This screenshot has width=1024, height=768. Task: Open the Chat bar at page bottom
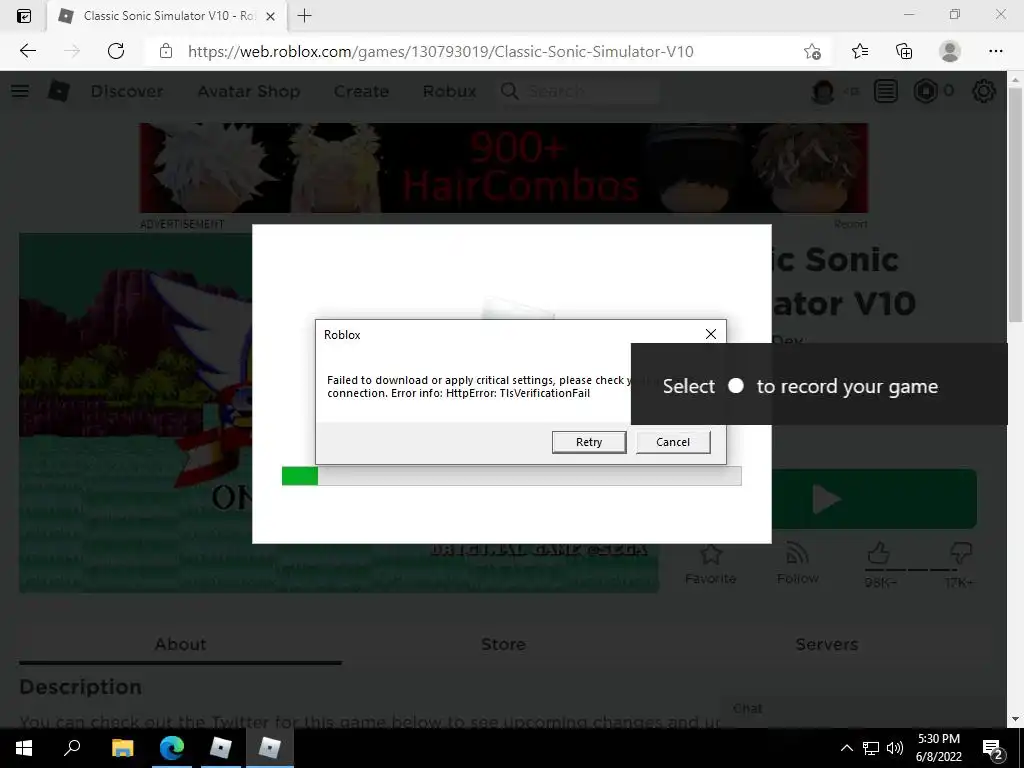(862, 709)
